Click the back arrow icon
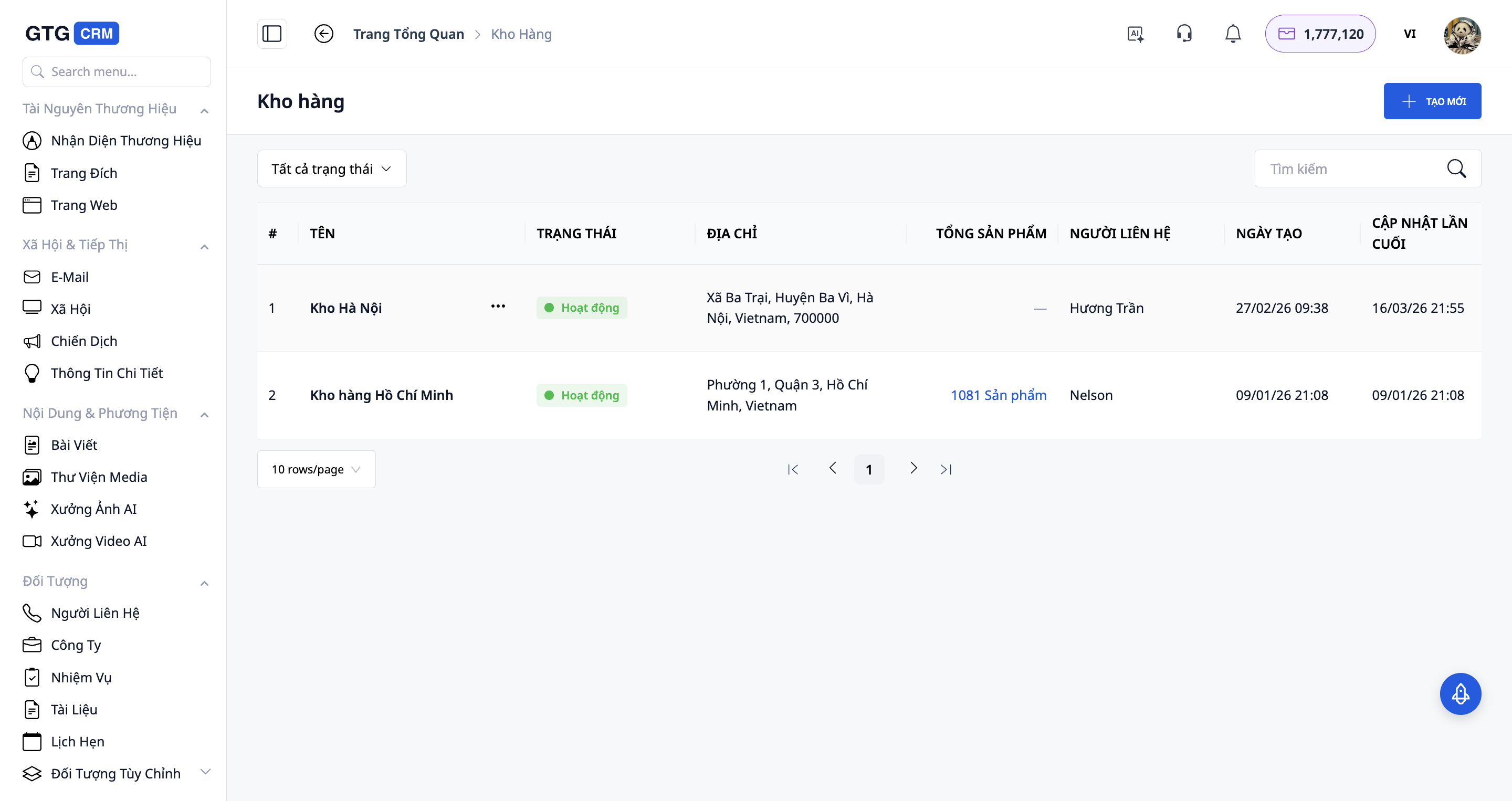Viewport: 1512px width, 801px height. [323, 34]
